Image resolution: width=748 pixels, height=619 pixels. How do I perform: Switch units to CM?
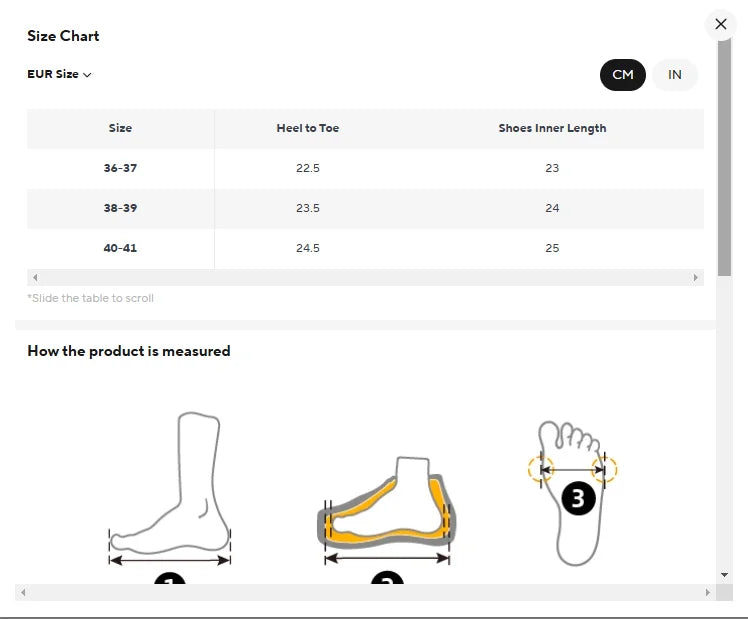click(x=623, y=75)
